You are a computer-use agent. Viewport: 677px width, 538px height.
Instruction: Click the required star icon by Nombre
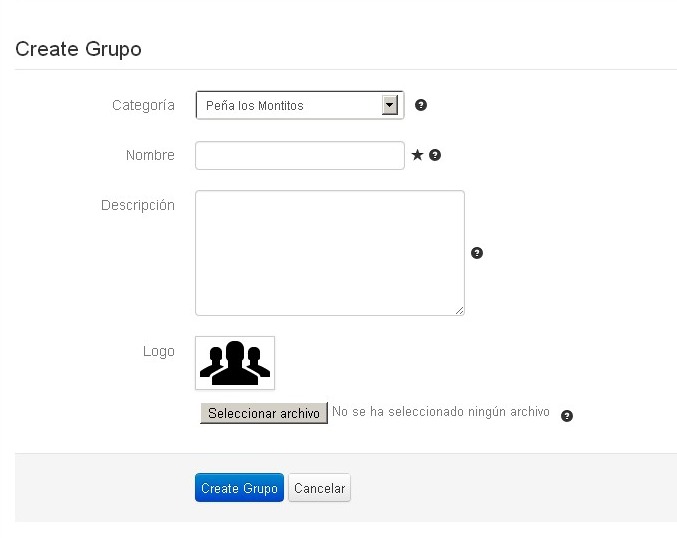click(x=417, y=155)
